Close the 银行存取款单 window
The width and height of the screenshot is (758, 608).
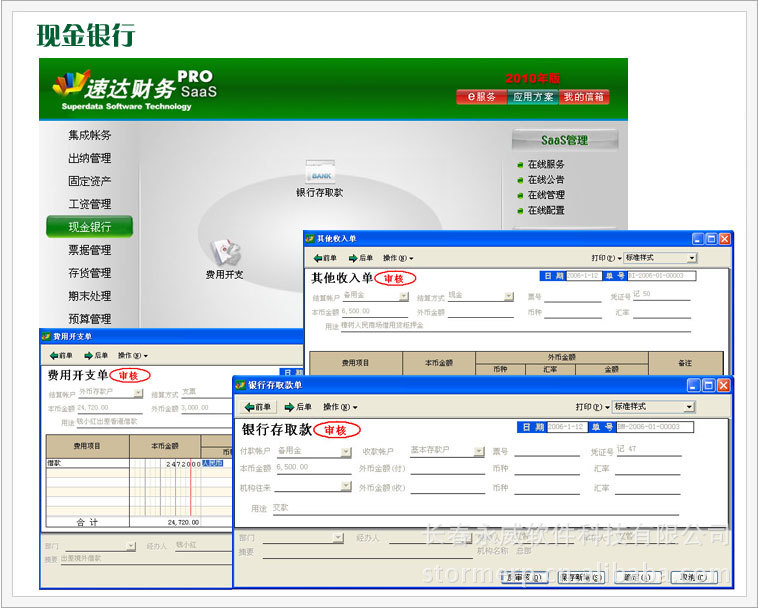click(x=723, y=385)
